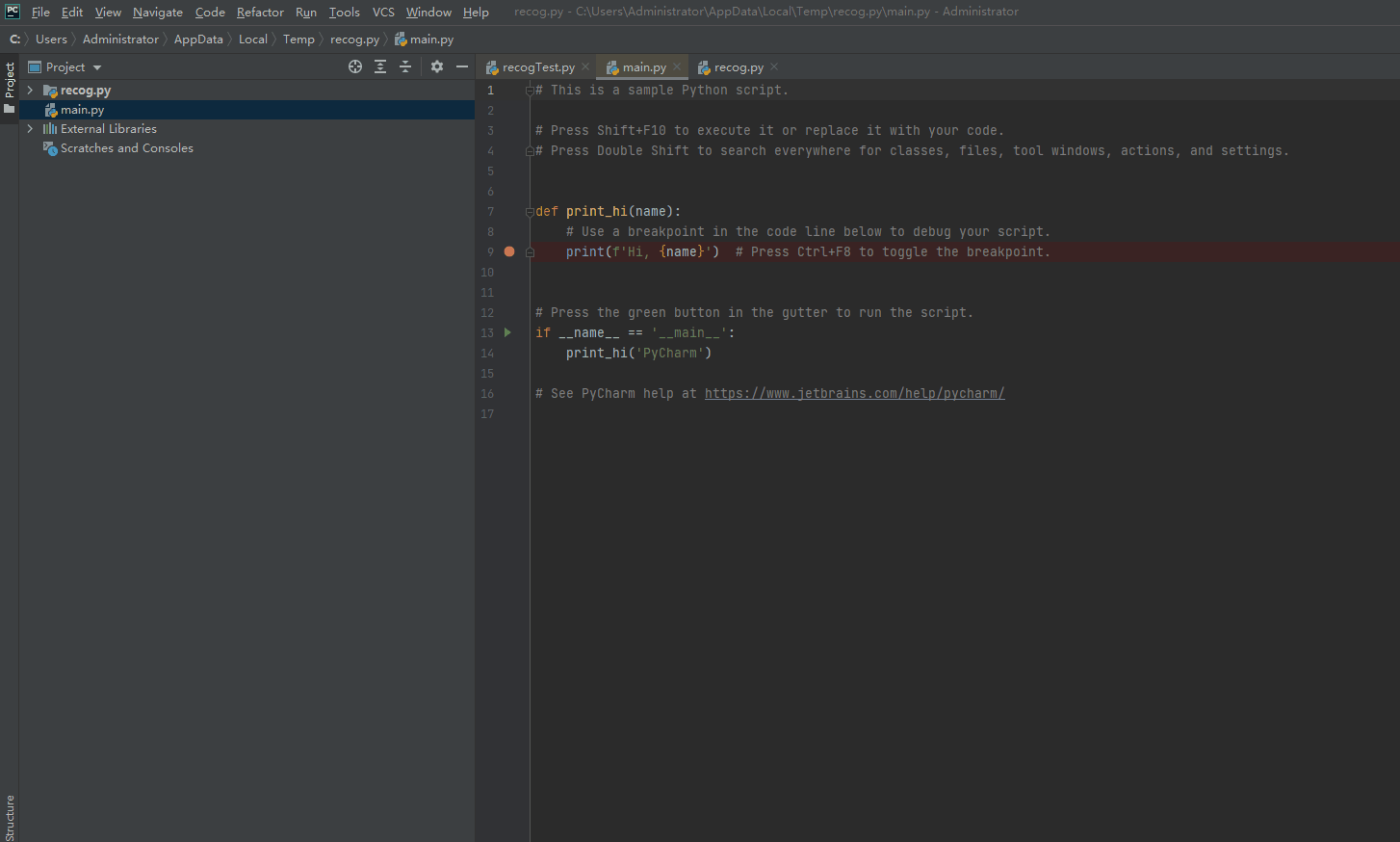Click the green run gutter arrow
The height and width of the screenshot is (842, 1400).
(x=507, y=332)
